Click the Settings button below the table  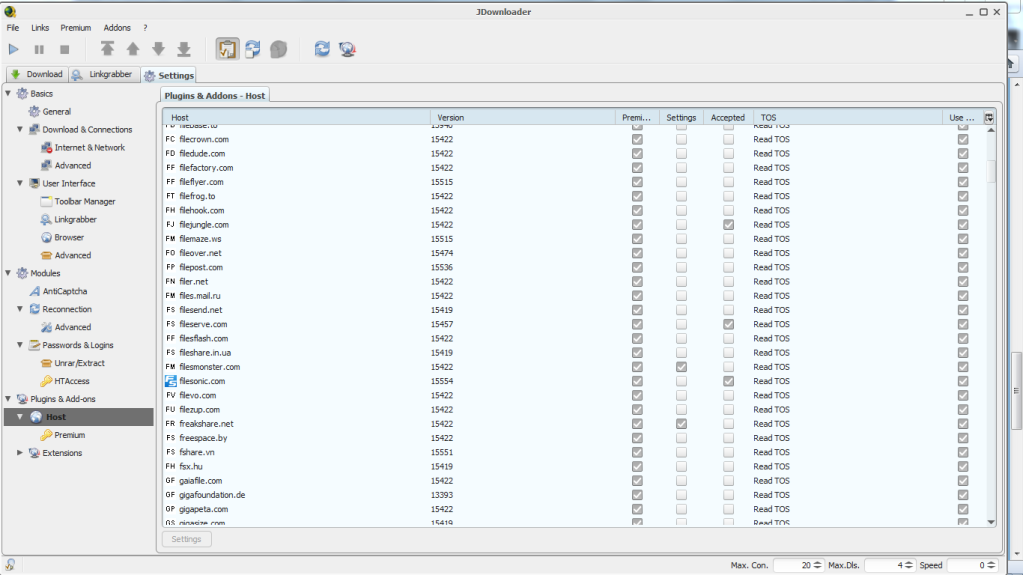point(186,539)
